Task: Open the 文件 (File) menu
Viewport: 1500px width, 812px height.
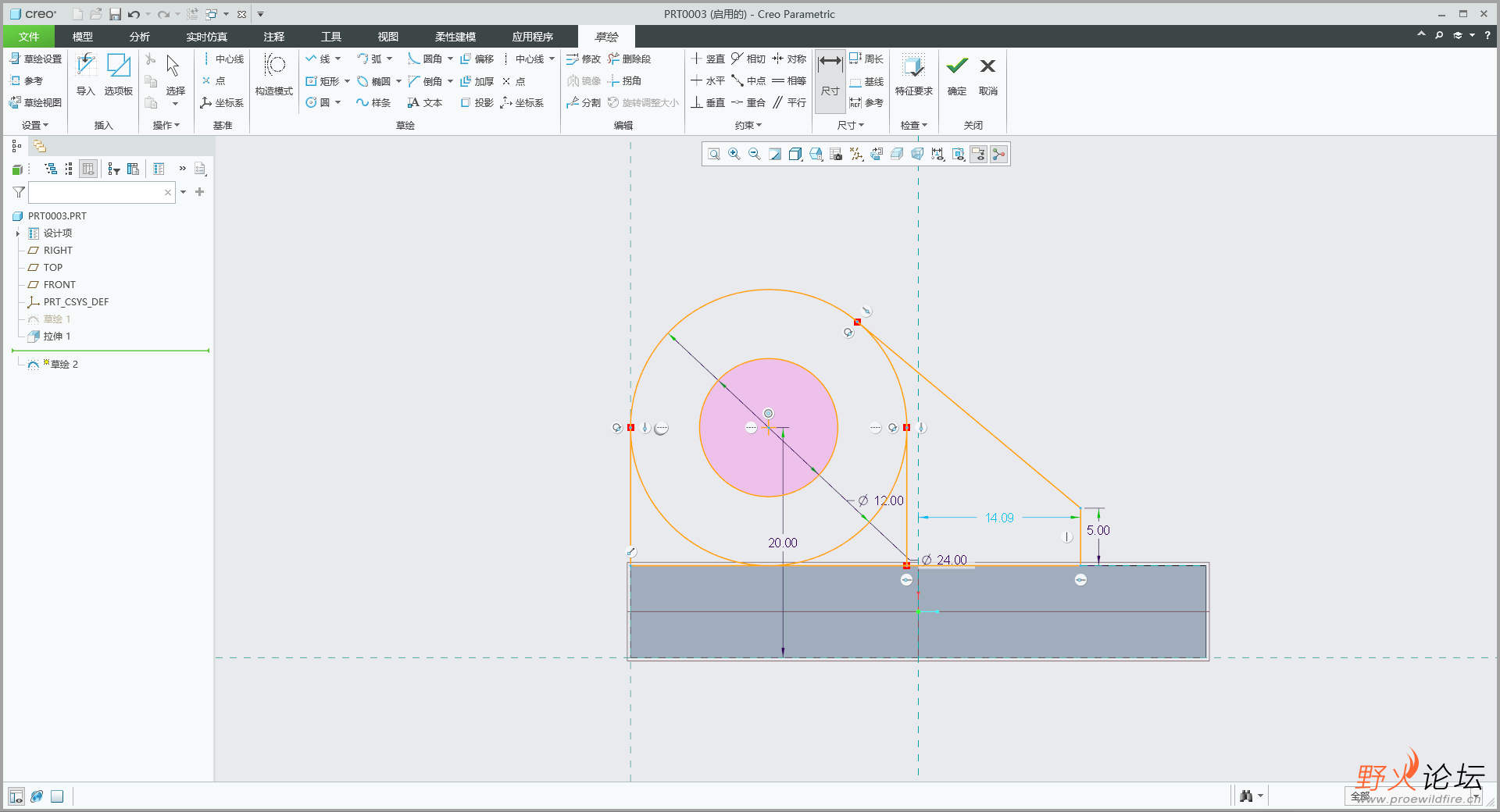Action: point(29,37)
